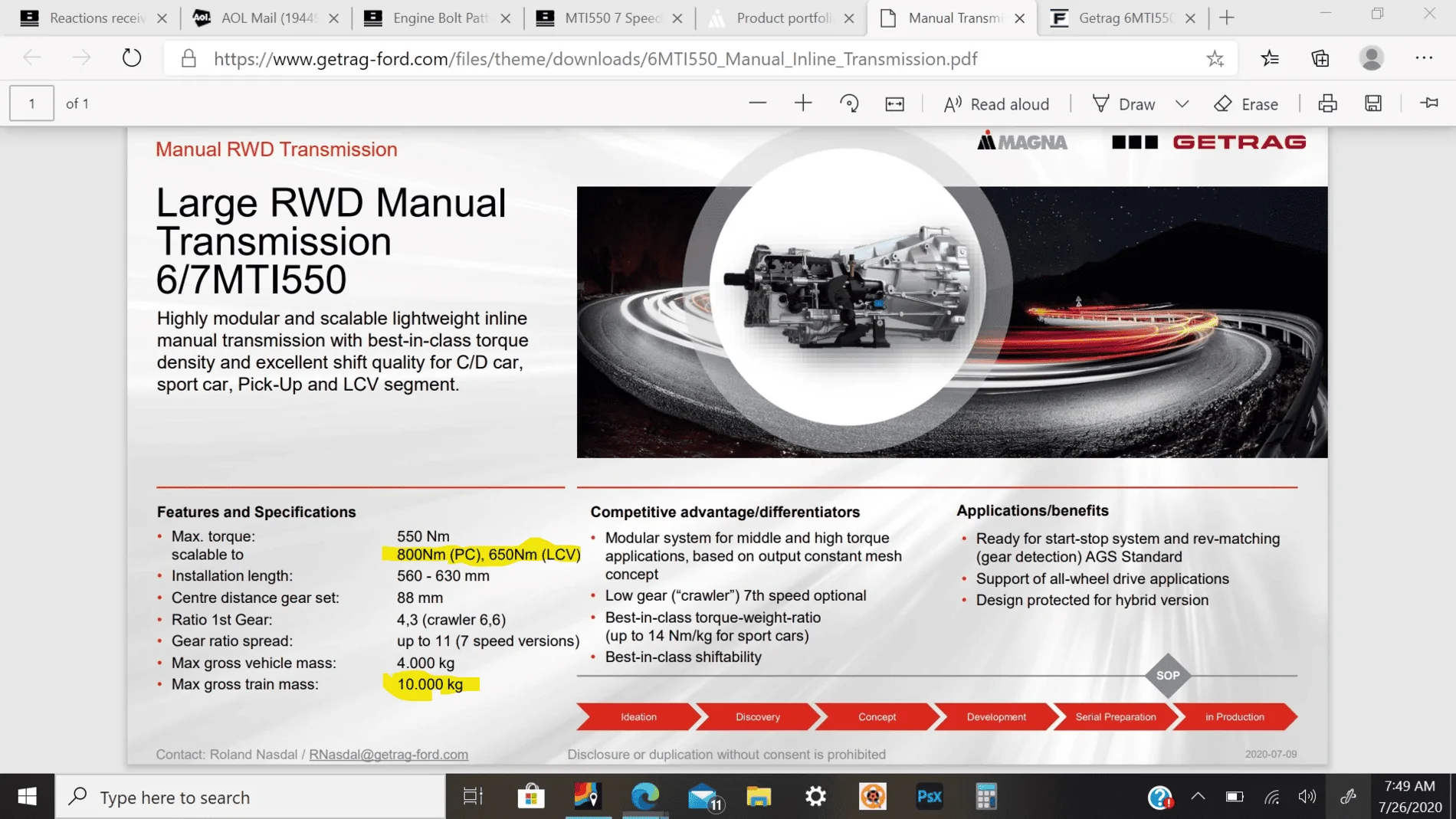The height and width of the screenshot is (819, 1456).
Task: Click the In Production stage arrow
Action: [x=1235, y=717]
